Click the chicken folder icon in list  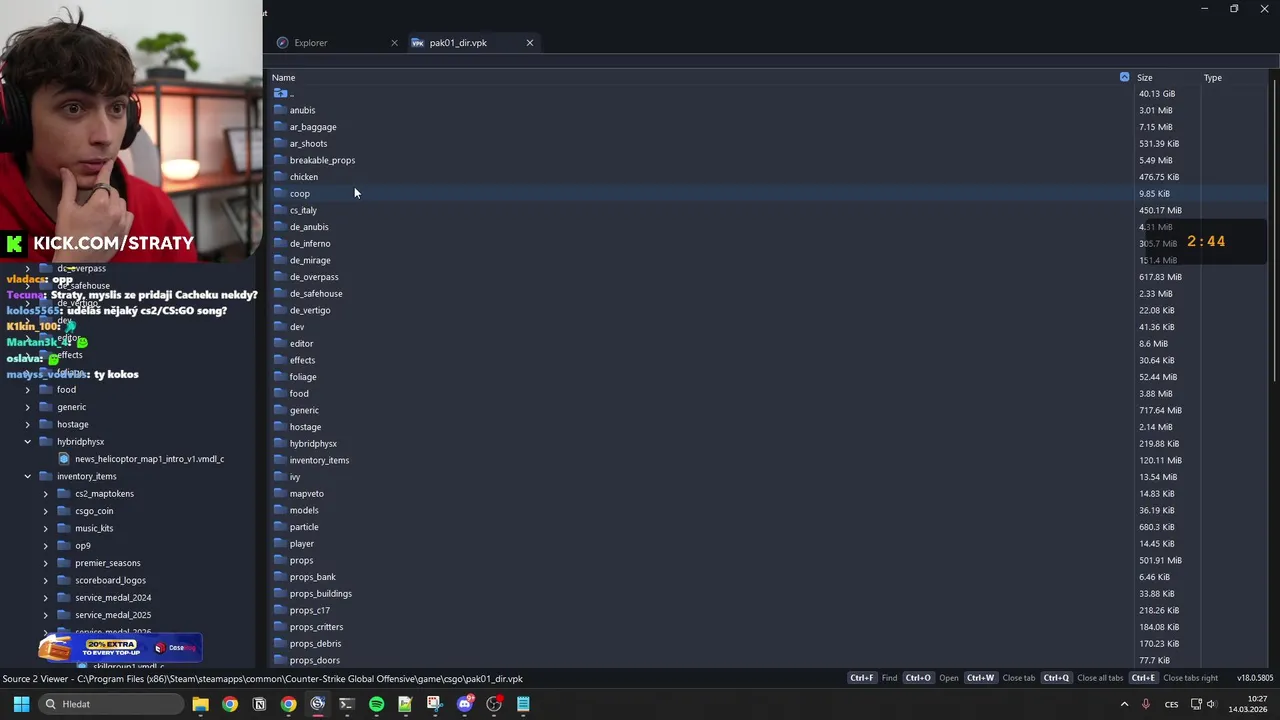point(280,177)
